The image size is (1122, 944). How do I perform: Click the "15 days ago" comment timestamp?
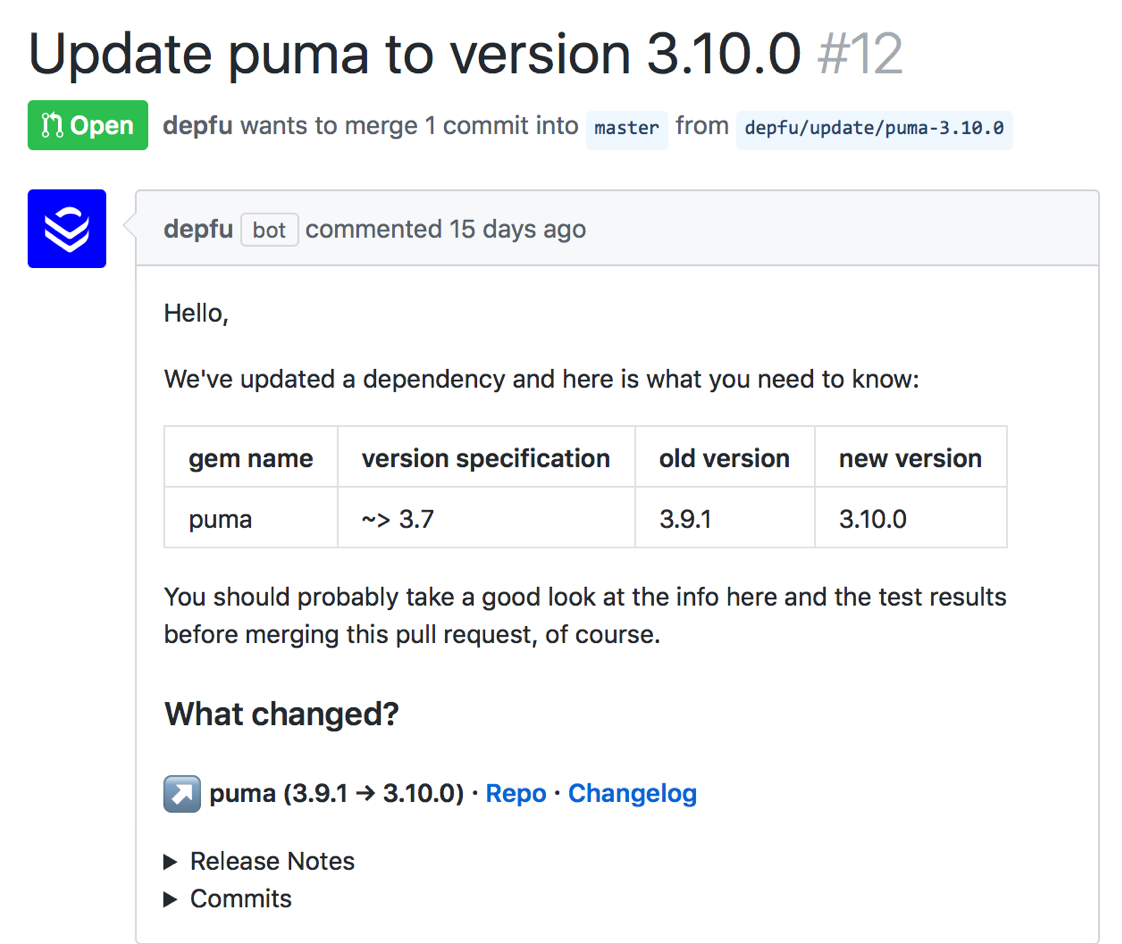click(518, 229)
